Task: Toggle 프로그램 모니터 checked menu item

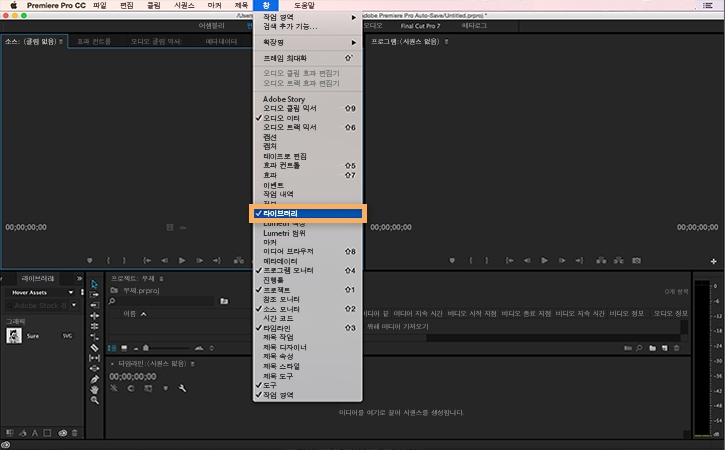Action: pyautogui.click(x=307, y=270)
